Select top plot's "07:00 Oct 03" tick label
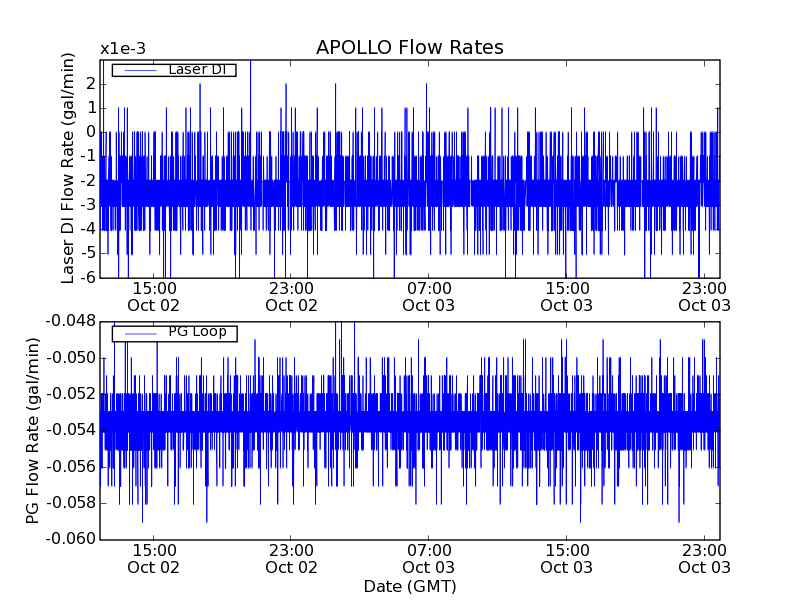Image resolution: width=800 pixels, height=600 pixels. tap(428, 296)
